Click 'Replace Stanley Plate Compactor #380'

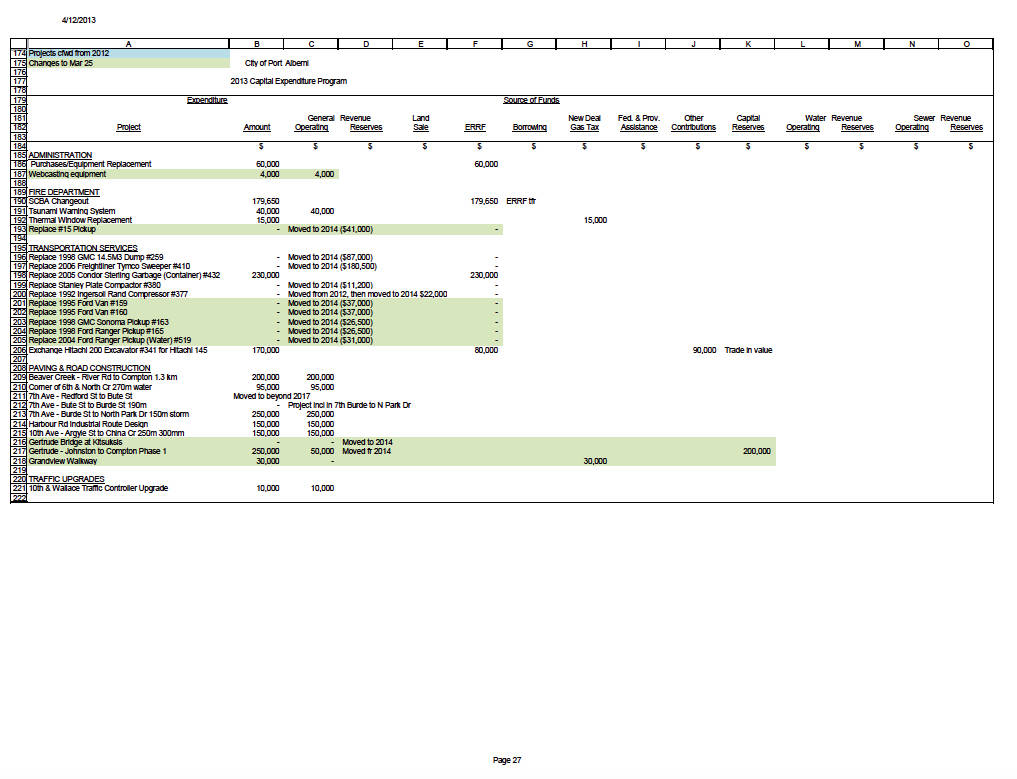(x=95, y=285)
